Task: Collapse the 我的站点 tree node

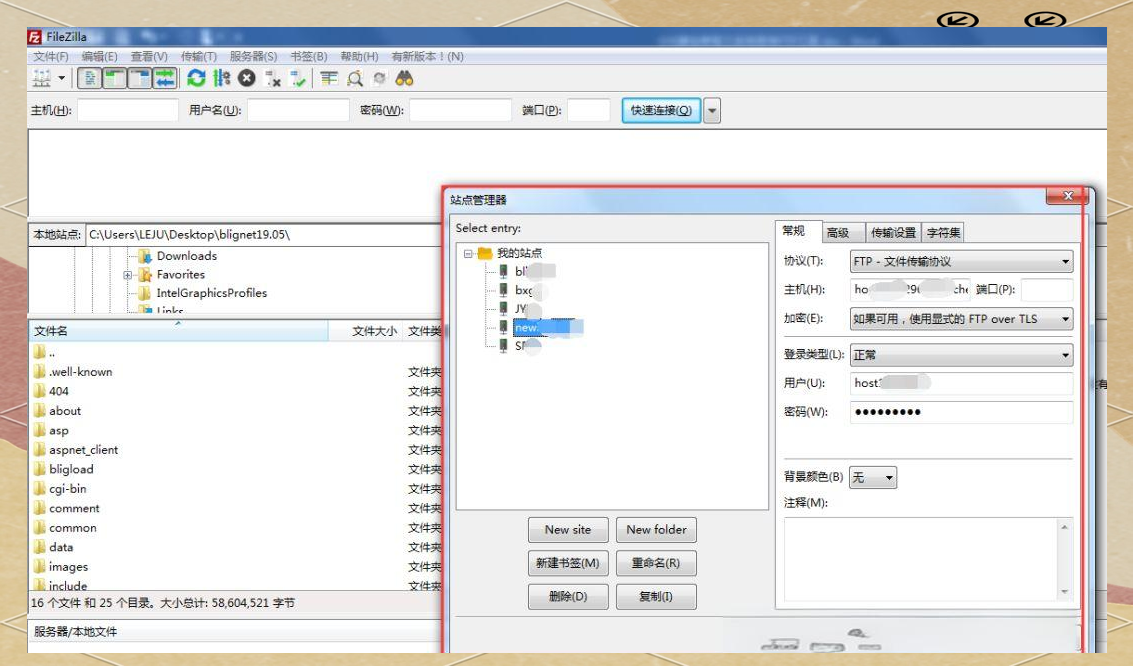Action: pos(468,254)
